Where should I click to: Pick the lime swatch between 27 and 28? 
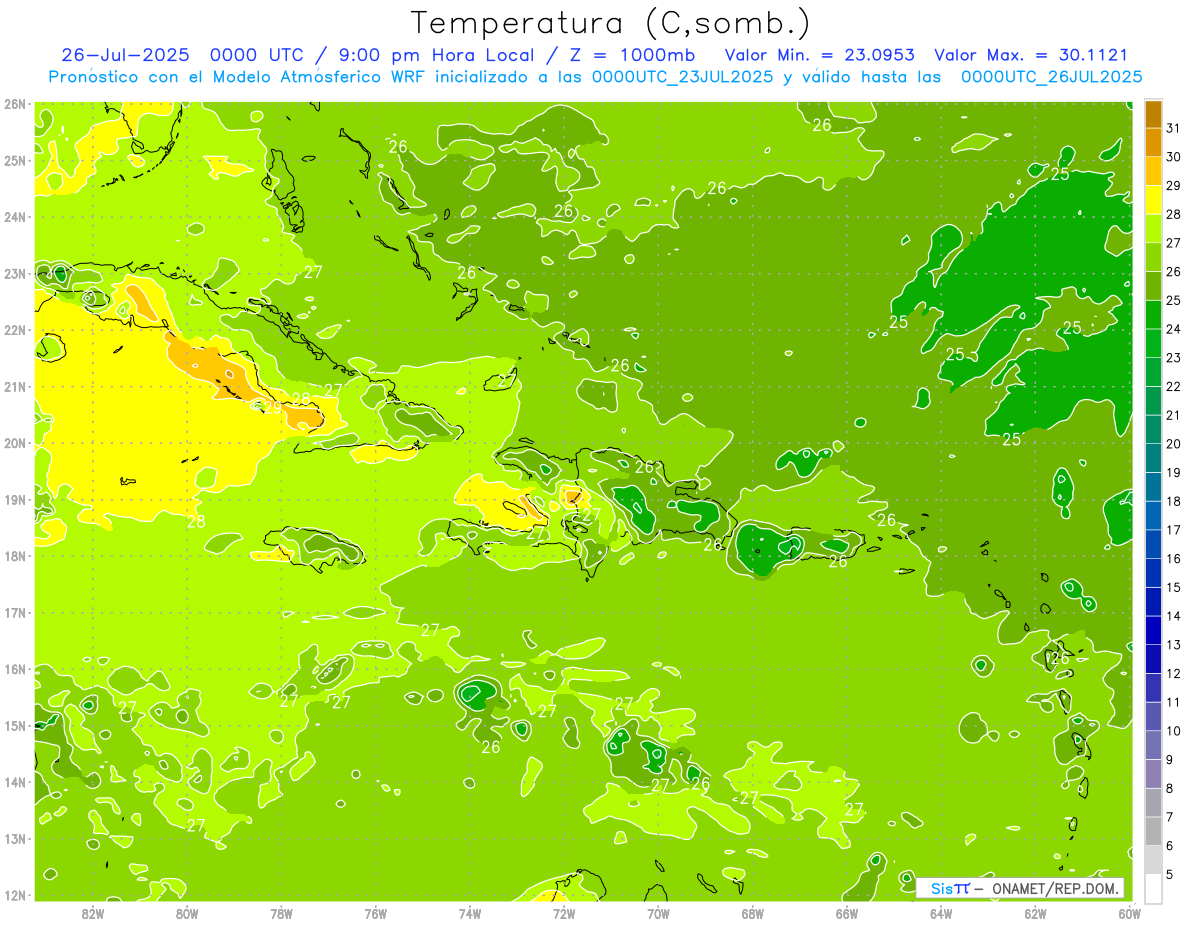(x=1153, y=229)
